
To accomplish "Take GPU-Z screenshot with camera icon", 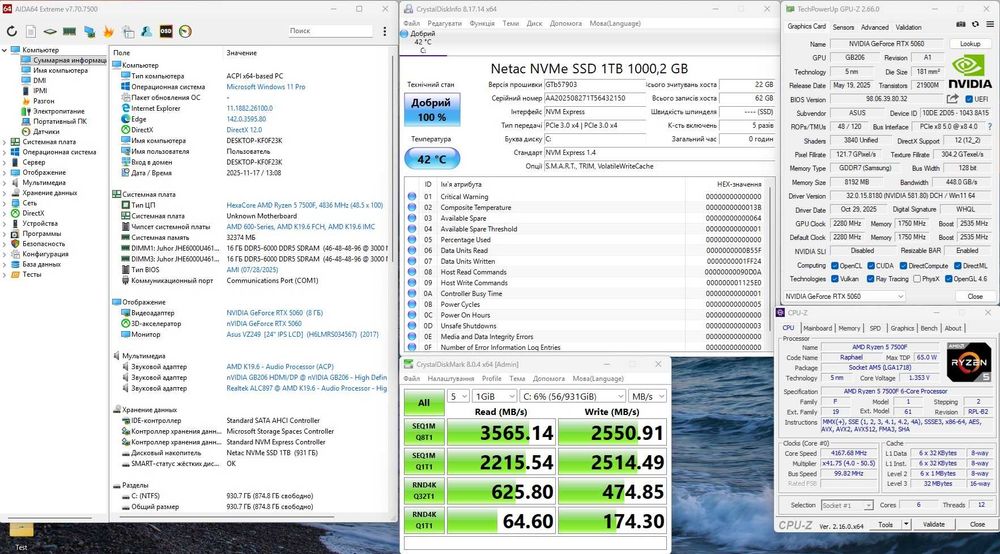I will 960,24.
